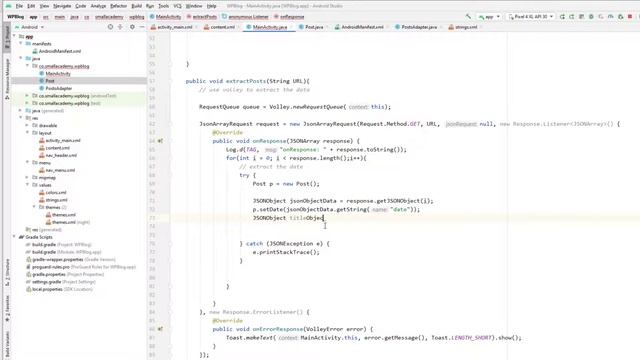Open the Build menu
640x360 pixels.
point(136,6)
